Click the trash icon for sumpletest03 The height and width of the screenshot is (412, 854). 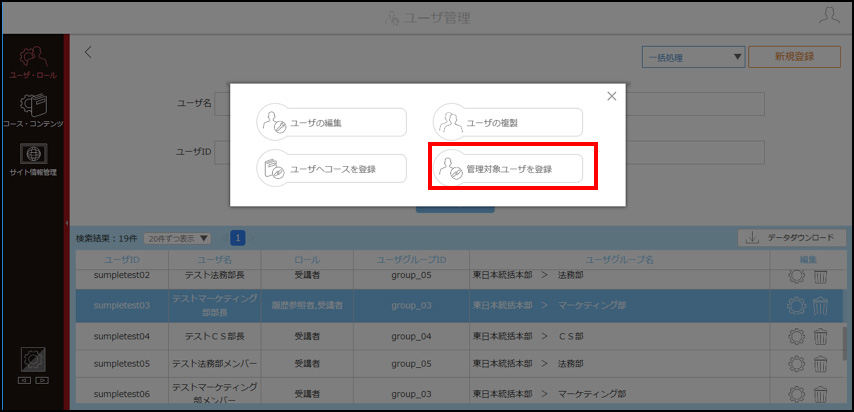pos(820,306)
